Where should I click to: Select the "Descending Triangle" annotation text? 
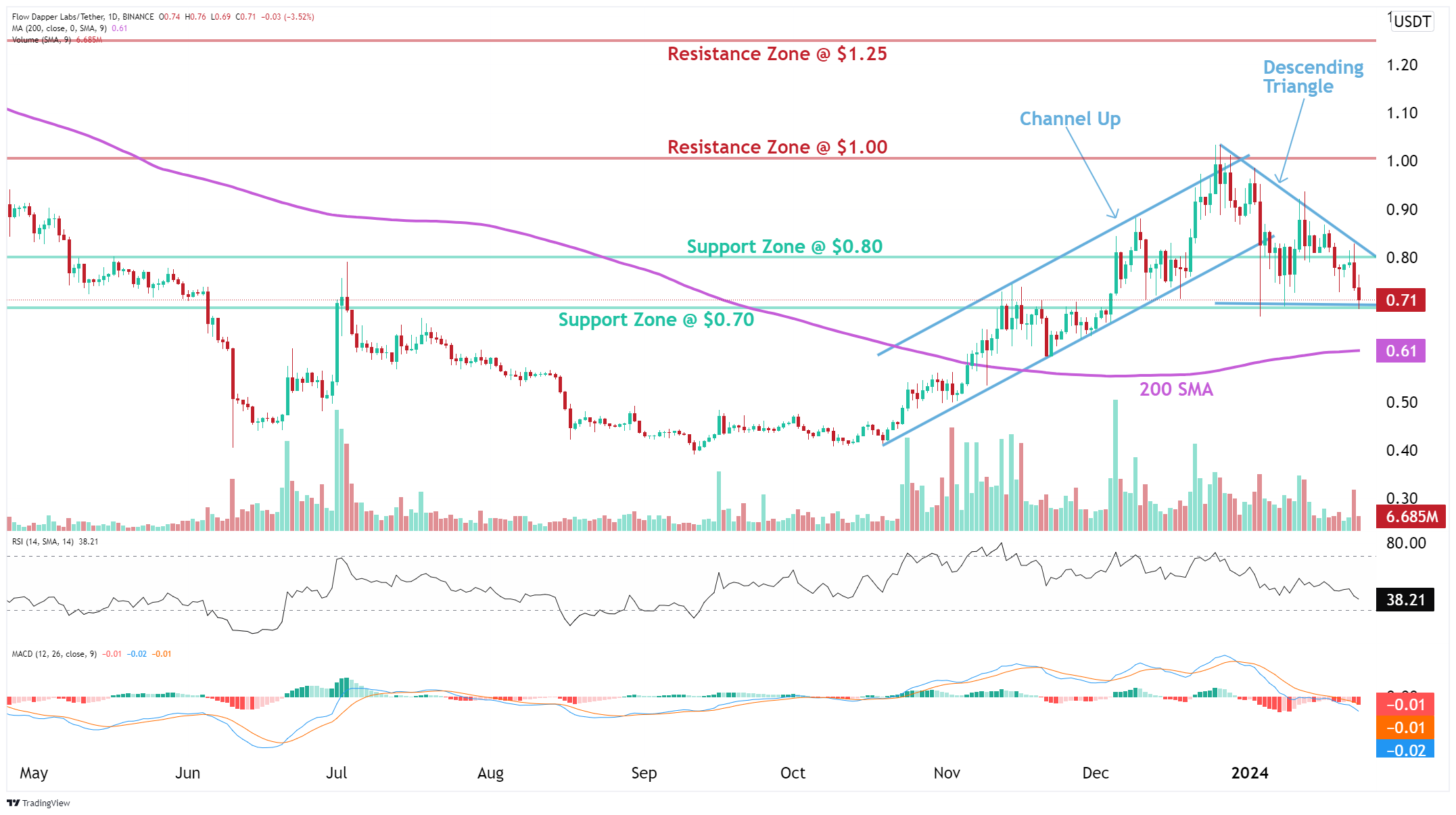[1313, 77]
